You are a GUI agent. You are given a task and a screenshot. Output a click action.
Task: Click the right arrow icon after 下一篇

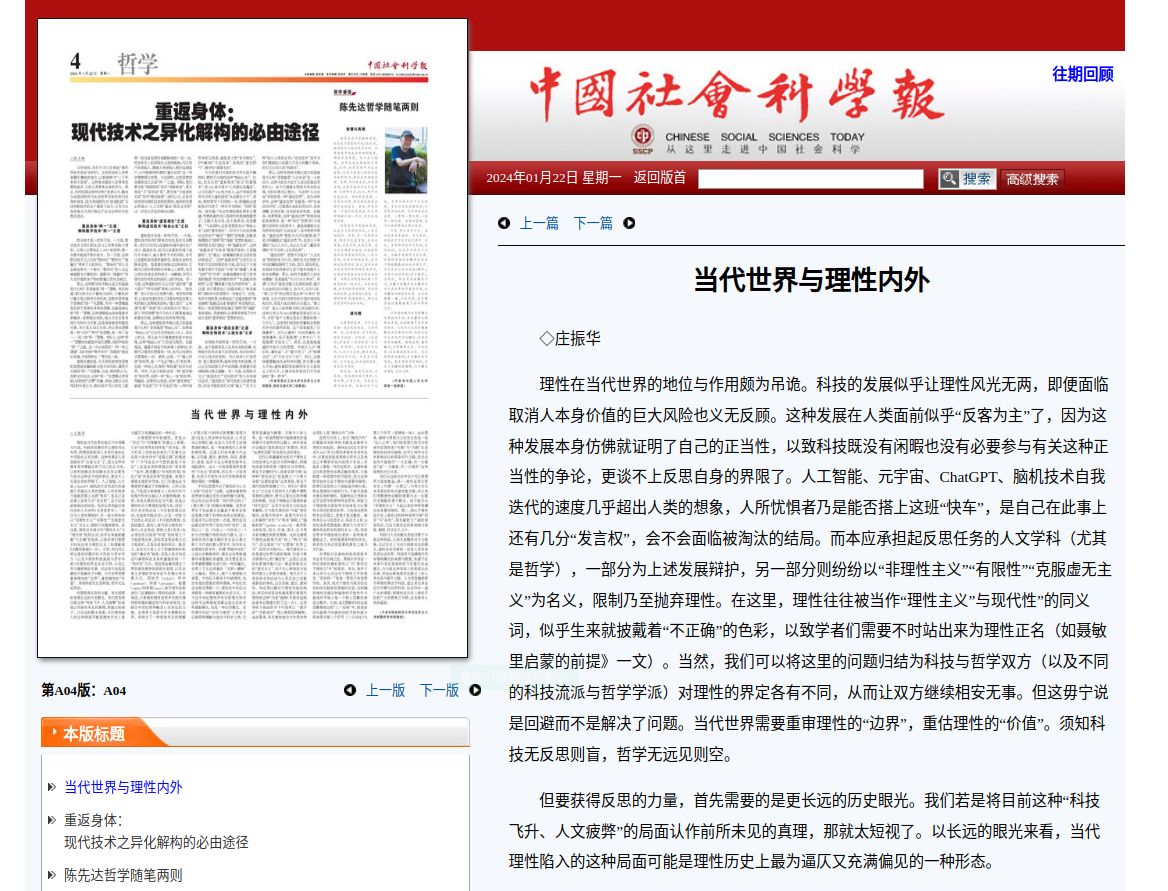pos(629,223)
